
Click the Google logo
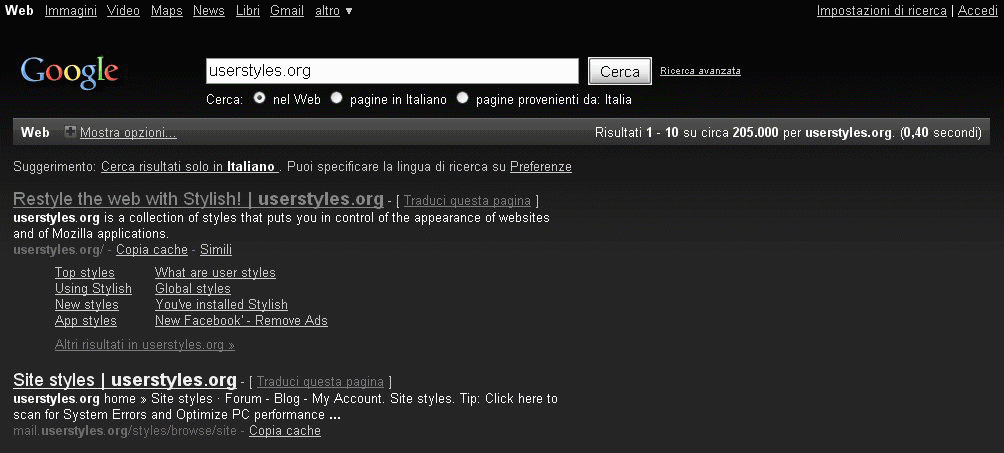[x=70, y=71]
